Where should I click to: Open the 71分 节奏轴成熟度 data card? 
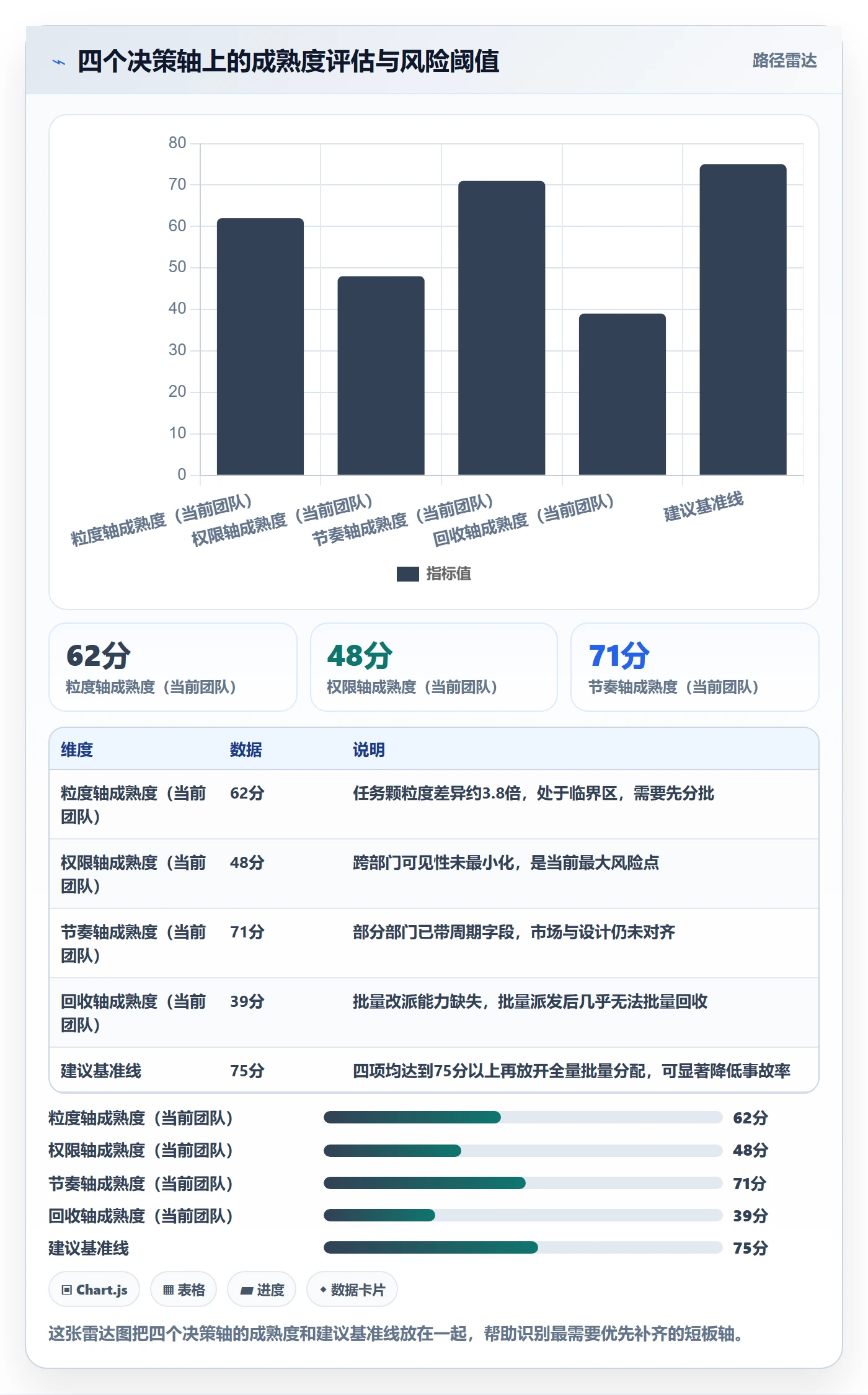[x=695, y=667]
